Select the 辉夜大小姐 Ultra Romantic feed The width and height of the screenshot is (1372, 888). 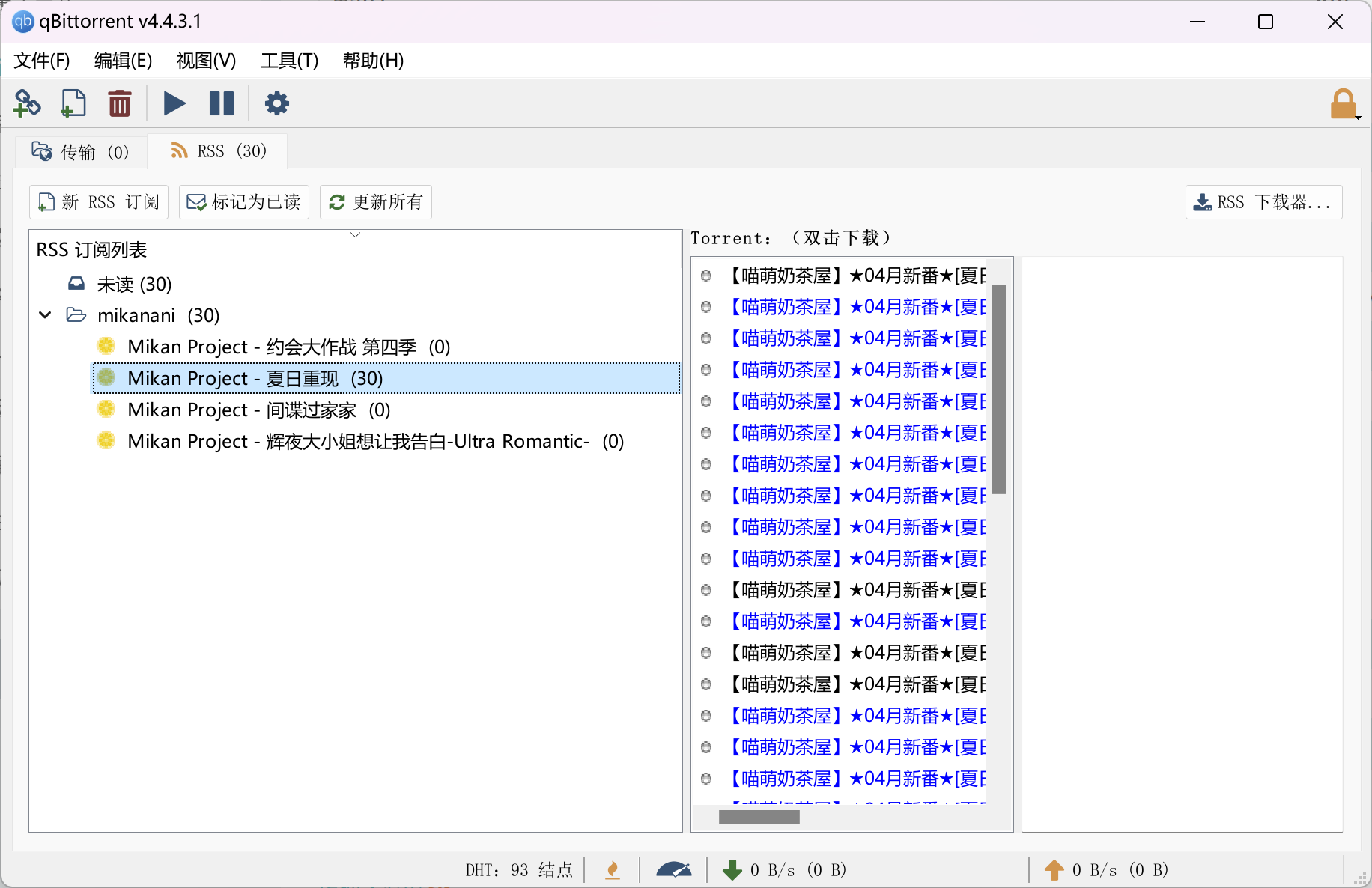(x=375, y=441)
